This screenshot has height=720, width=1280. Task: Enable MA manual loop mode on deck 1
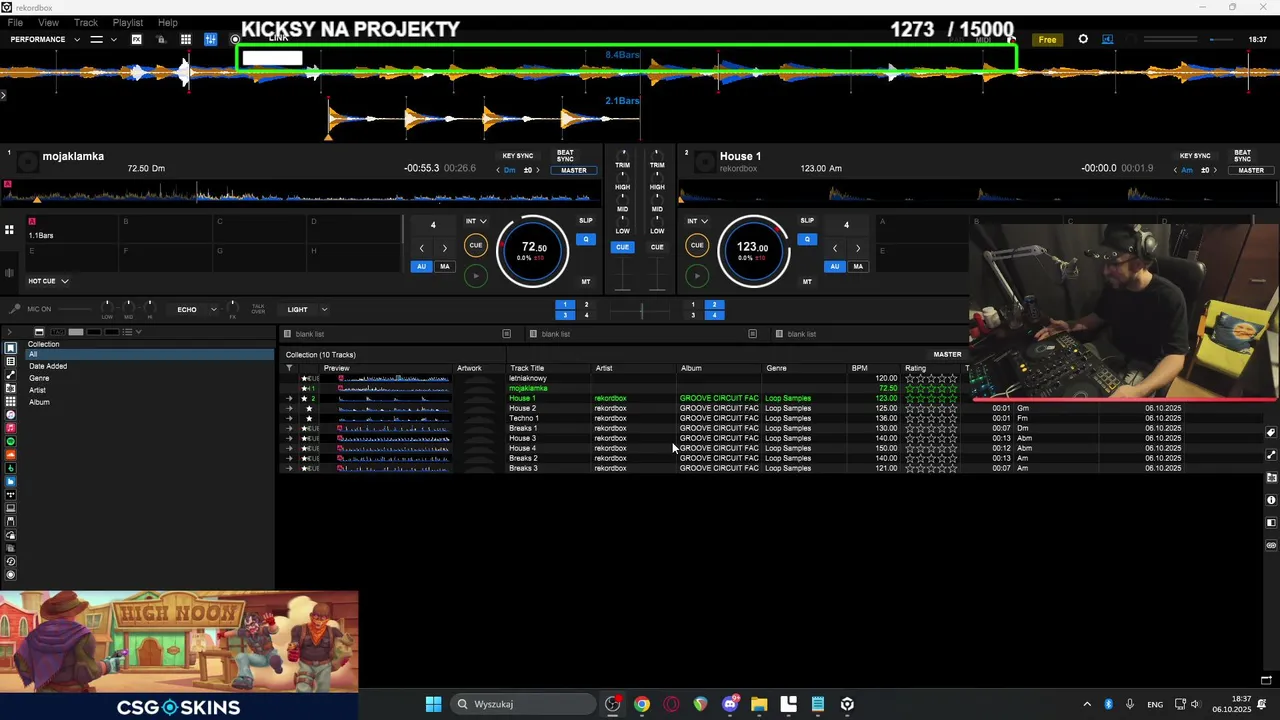coord(444,266)
